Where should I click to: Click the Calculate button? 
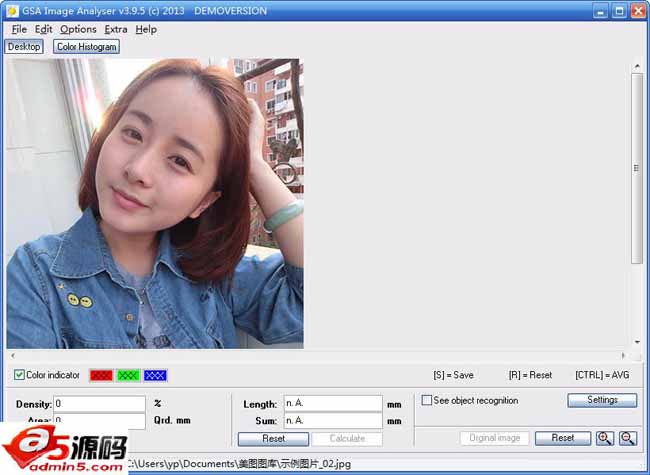click(x=347, y=439)
